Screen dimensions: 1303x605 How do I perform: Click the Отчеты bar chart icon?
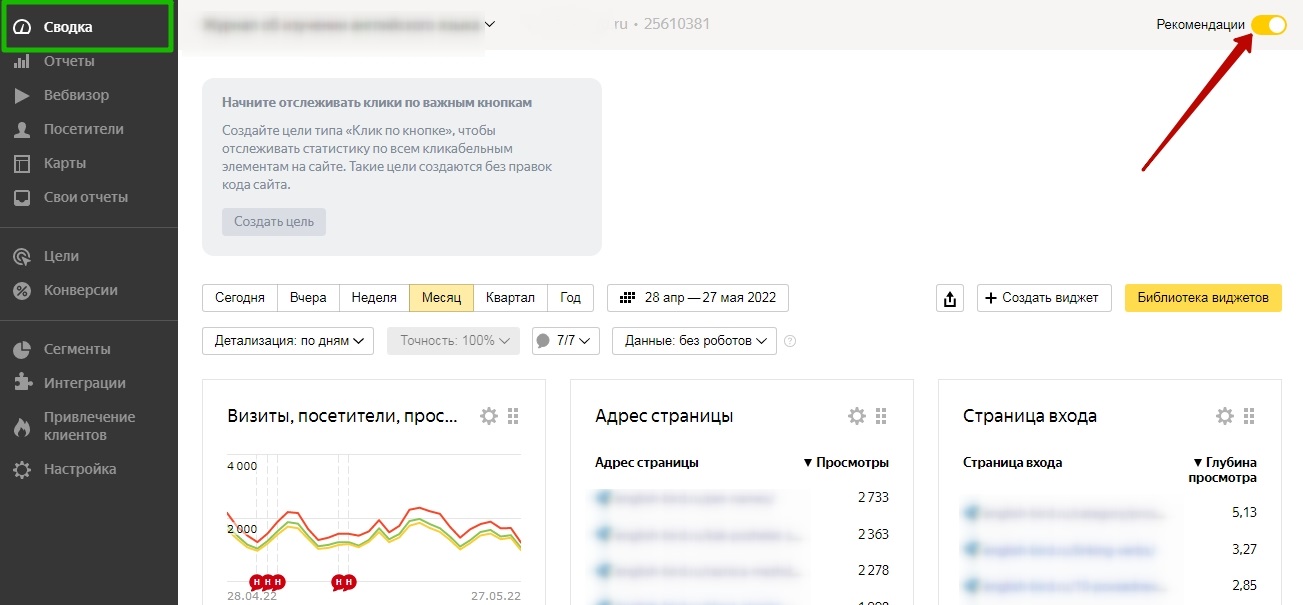pyautogui.click(x=22, y=61)
